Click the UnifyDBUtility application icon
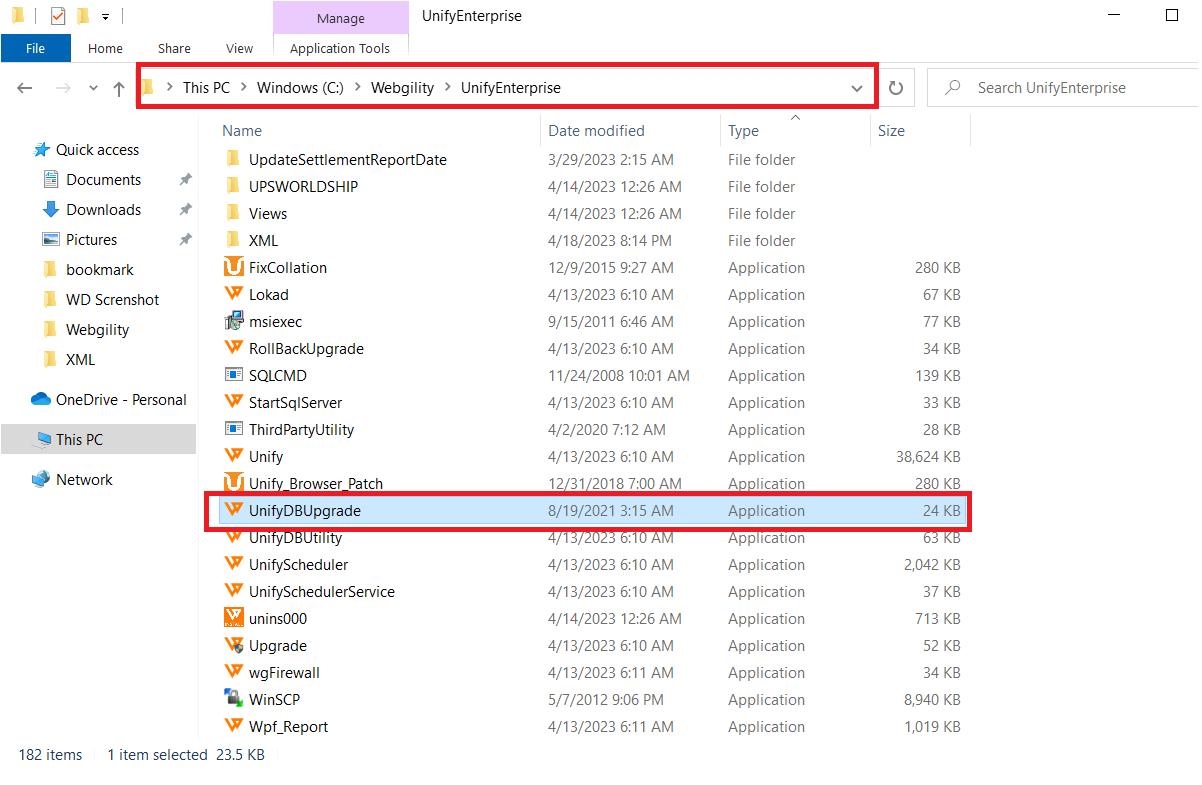The width and height of the screenshot is (1202, 785). 233,537
